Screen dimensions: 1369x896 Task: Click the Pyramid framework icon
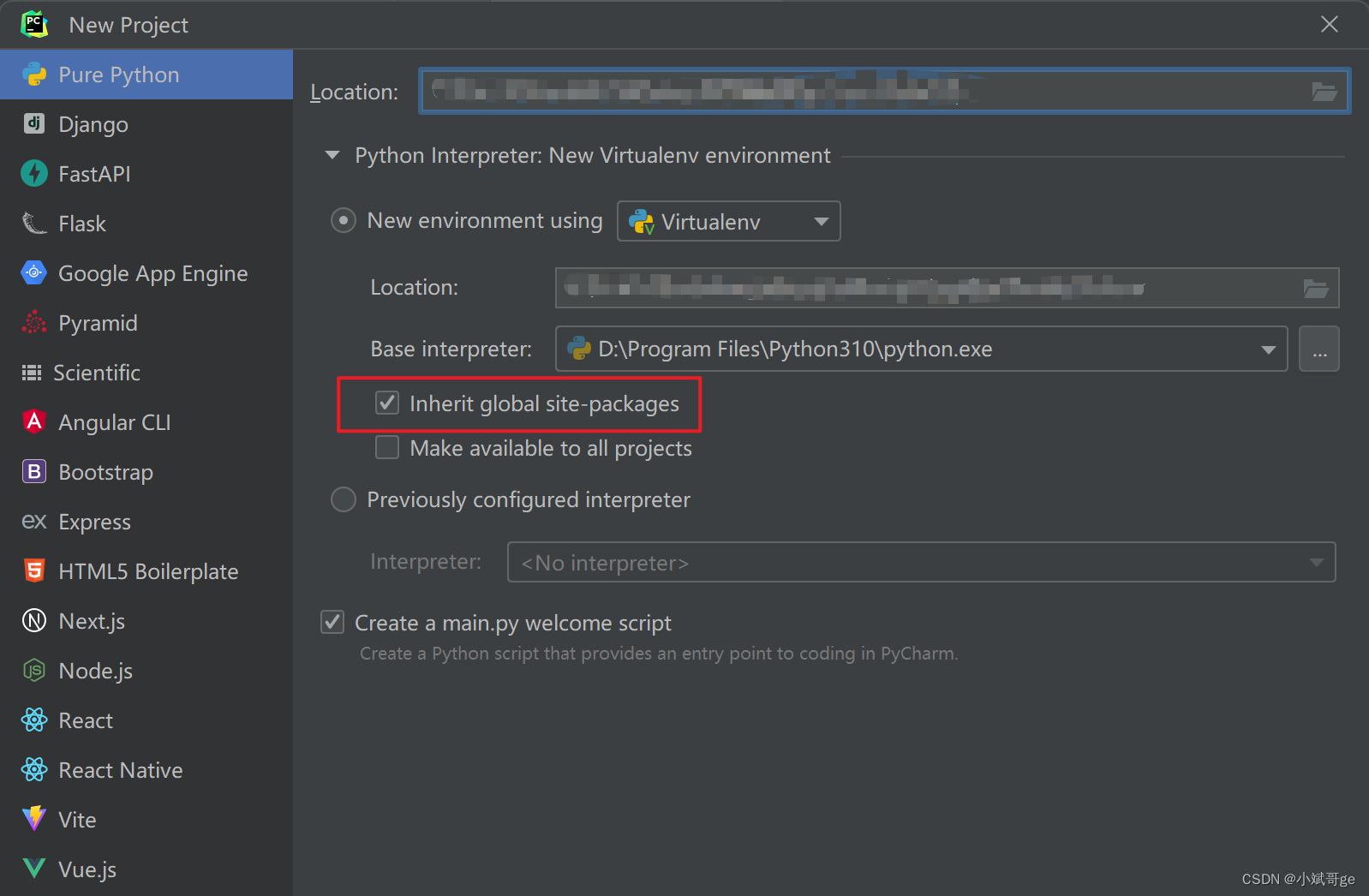[x=34, y=322]
